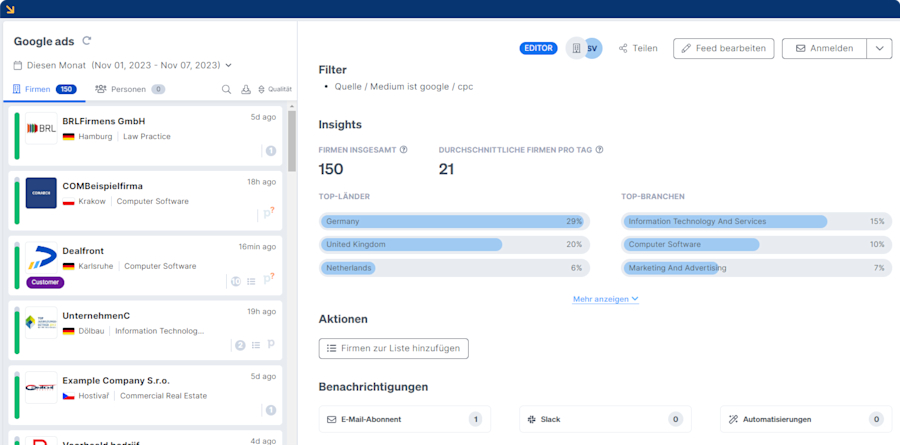The image size is (900, 445).
Task: Open the Automatisierungen notification card
Action: coord(806,419)
